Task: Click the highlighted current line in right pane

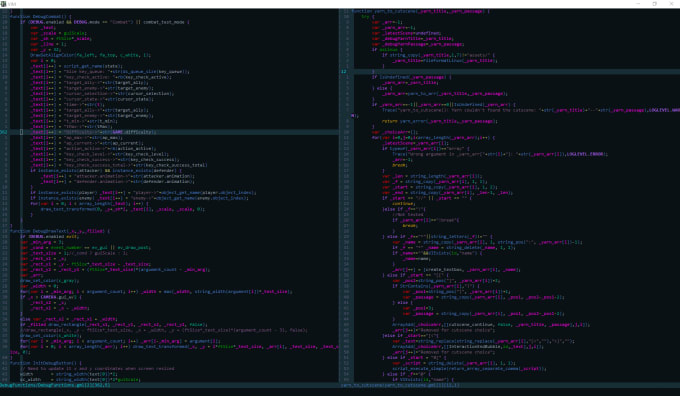Action: click(510, 72)
